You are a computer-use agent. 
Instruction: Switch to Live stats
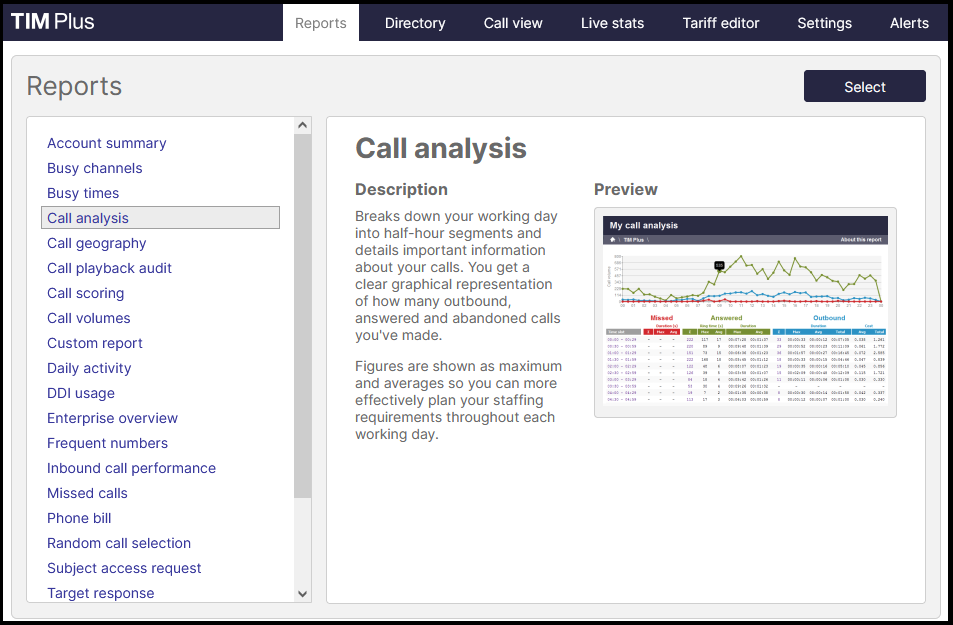[612, 22]
